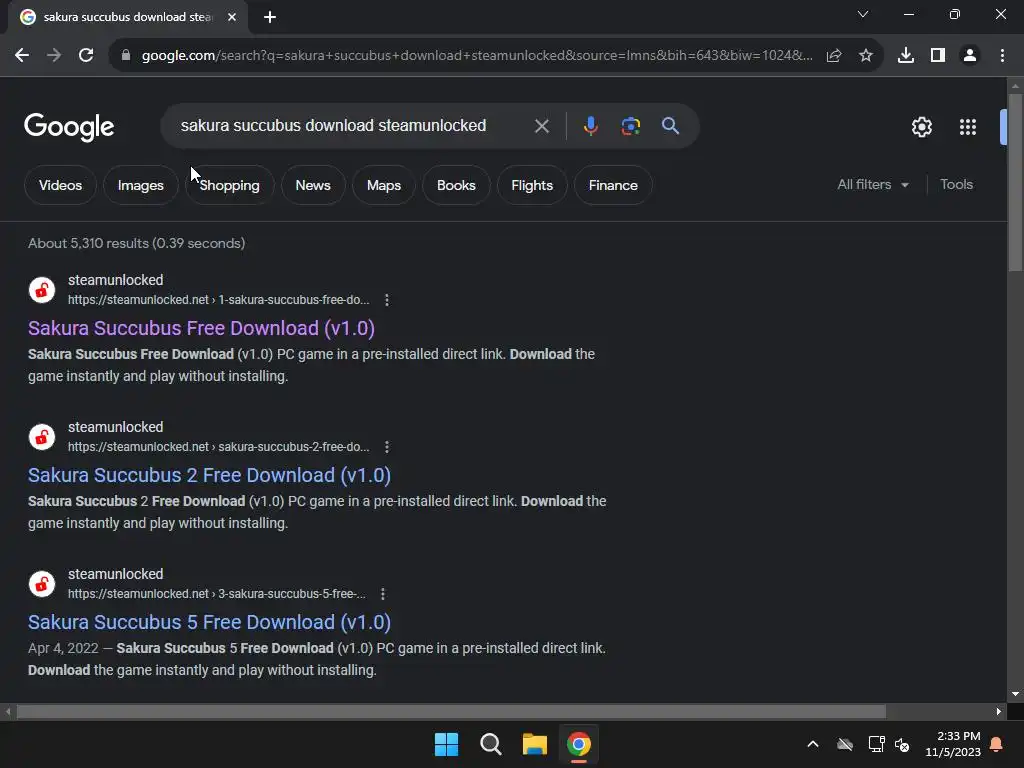Open the Chrome profile avatar

coord(970,56)
